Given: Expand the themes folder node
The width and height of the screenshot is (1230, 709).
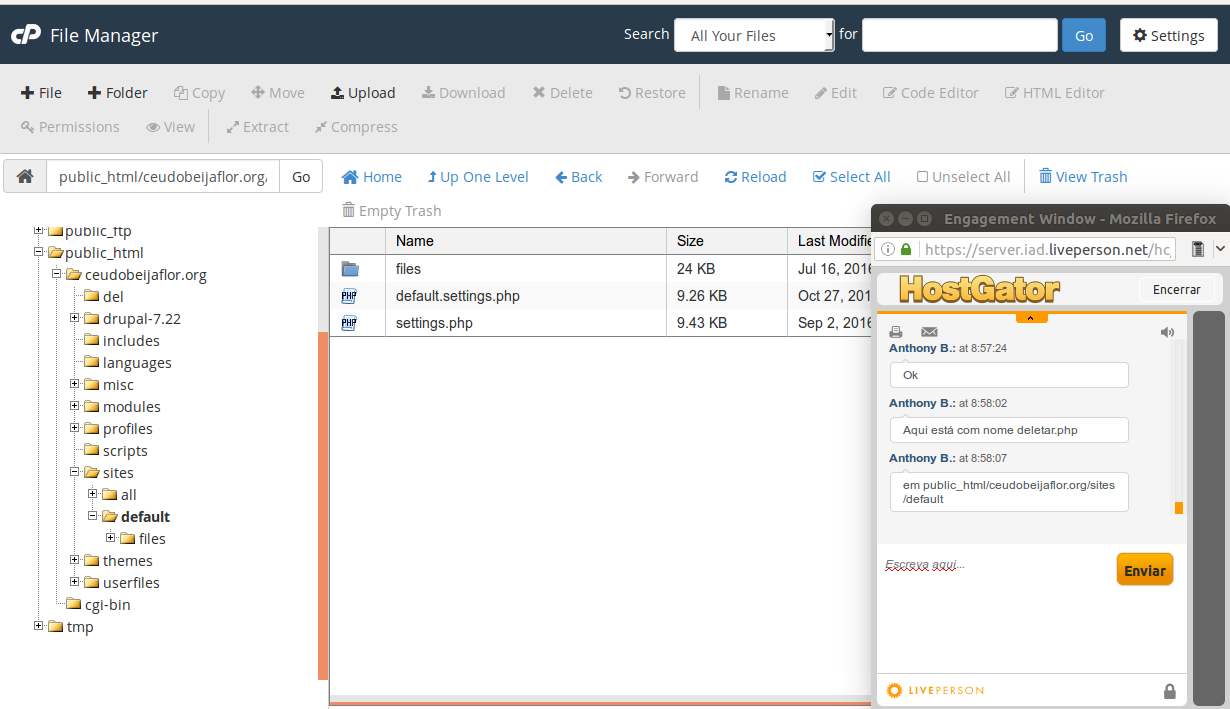Looking at the screenshot, I should point(75,560).
